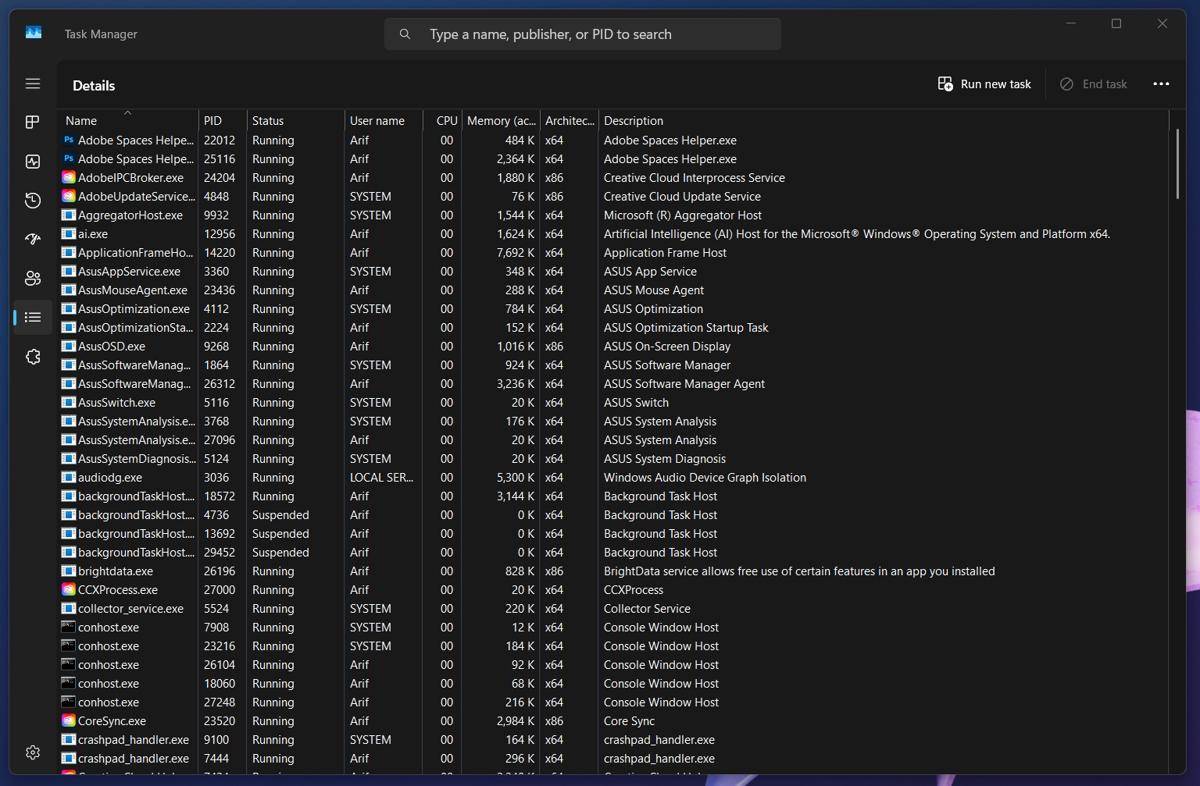Switch to Startup apps page
Viewport: 1200px width, 786px height.
pos(33,239)
